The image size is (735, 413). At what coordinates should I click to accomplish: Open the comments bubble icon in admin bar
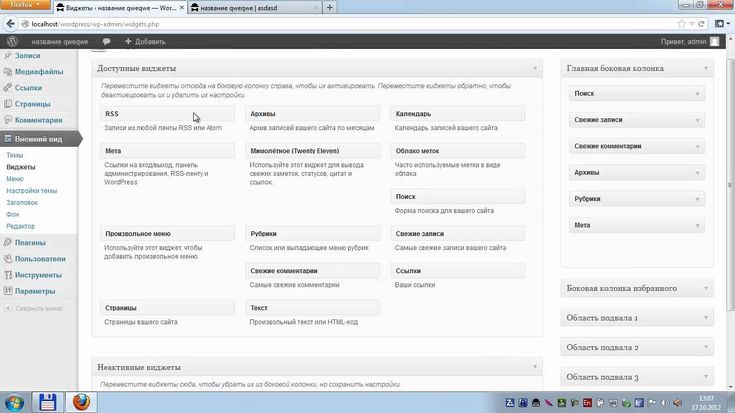coord(106,42)
